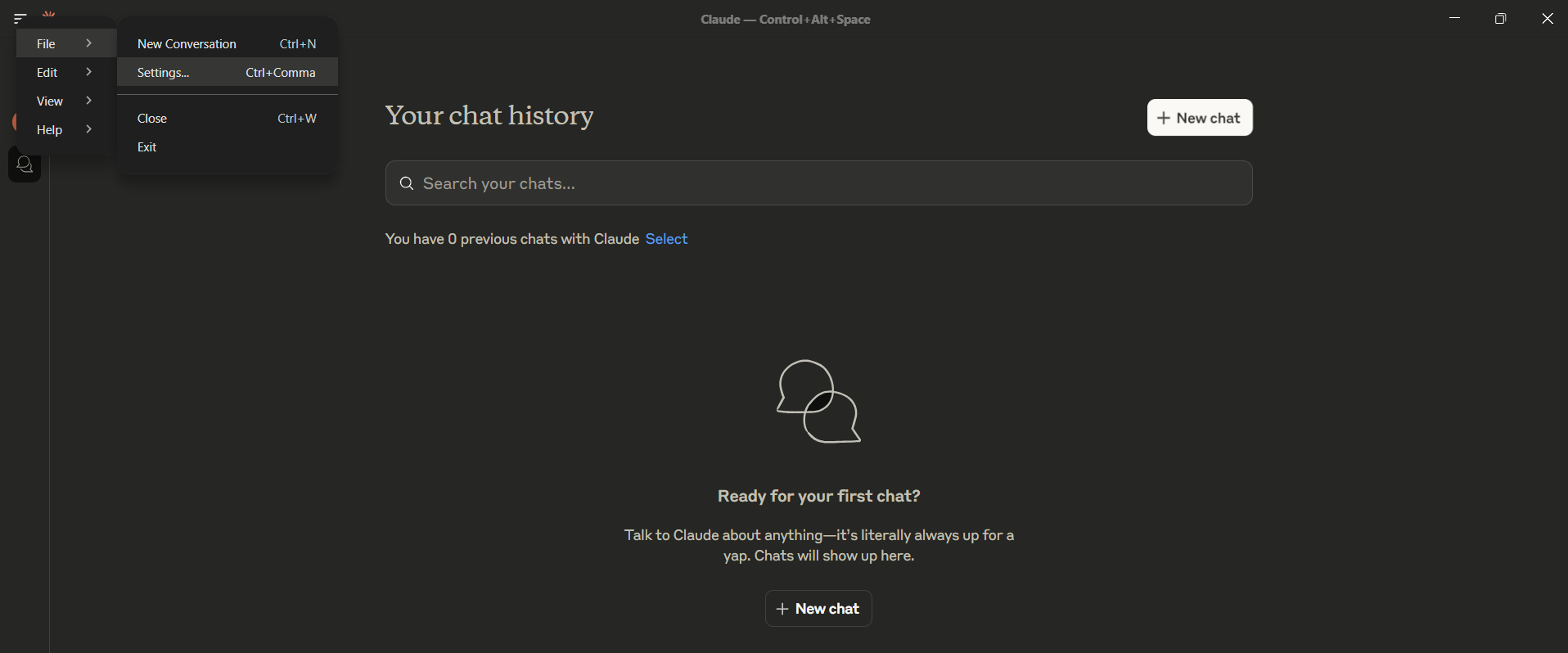
Task: Expand the Help submenu
Action: point(65,129)
